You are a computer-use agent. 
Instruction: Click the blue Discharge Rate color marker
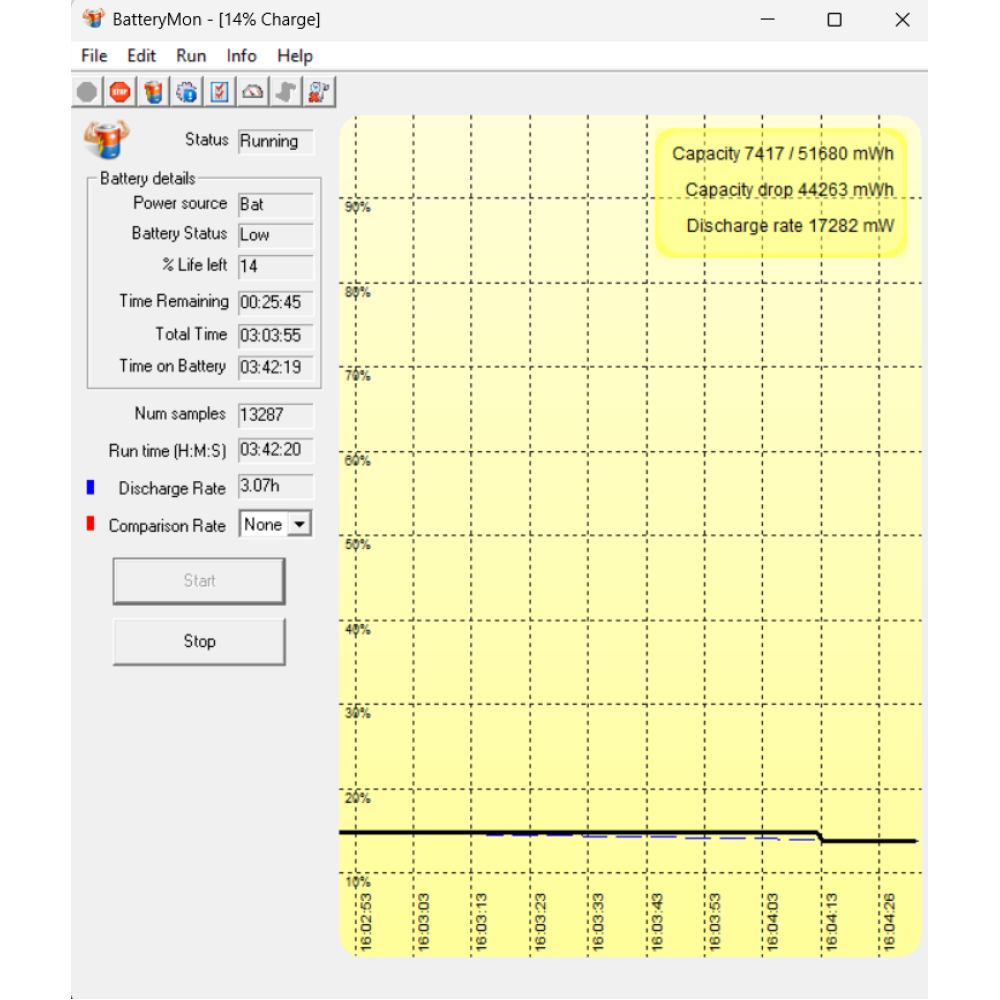pyautogui.click(x=90, y=488)
